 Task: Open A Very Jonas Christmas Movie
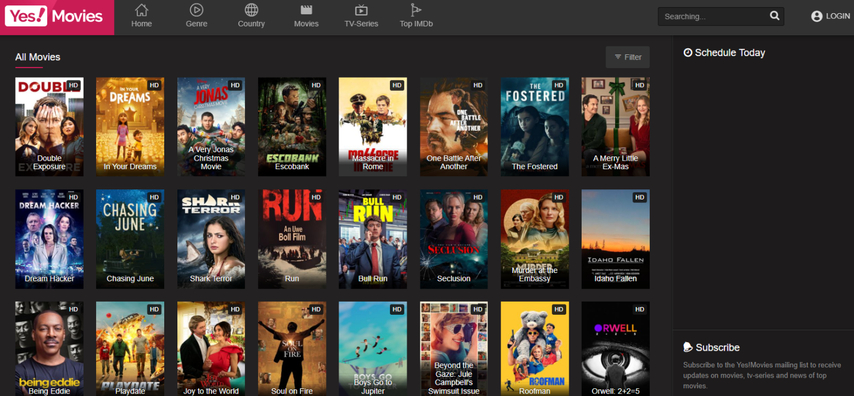click(211, 126)
